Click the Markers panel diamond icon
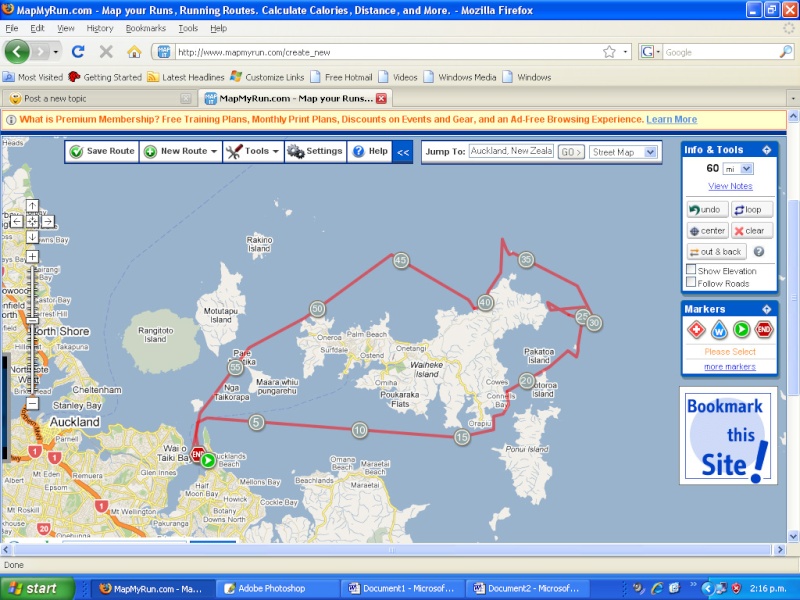Screen dimensions: 800x600 [x=766, y=309]
